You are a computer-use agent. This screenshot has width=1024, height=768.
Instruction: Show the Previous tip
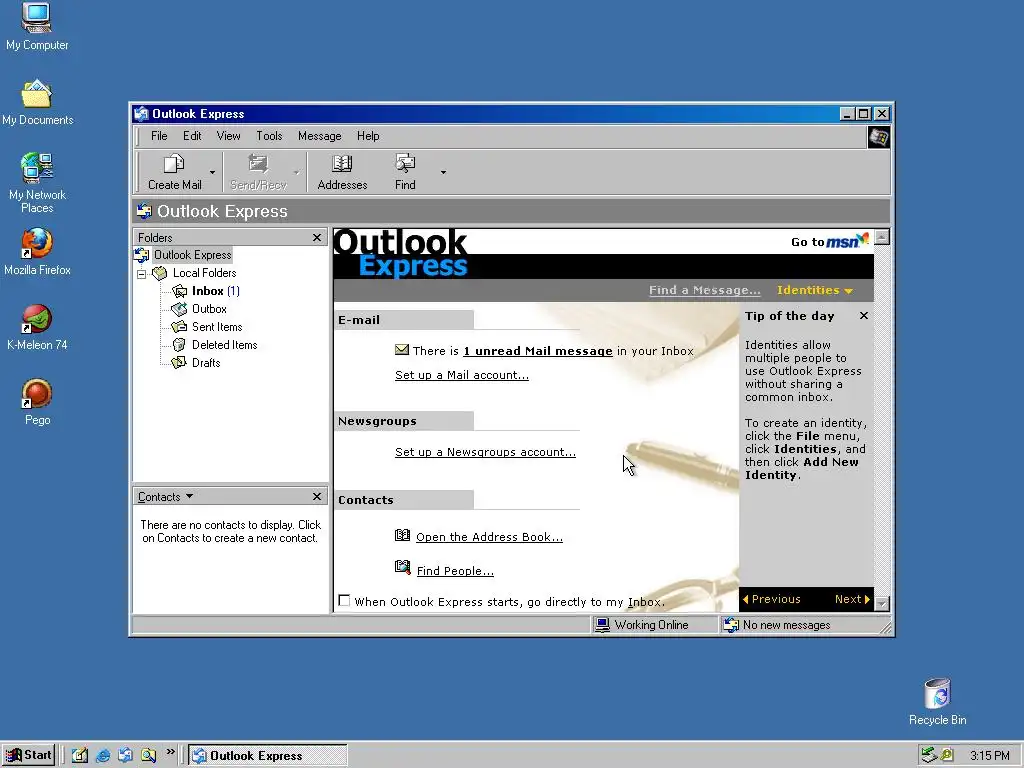coord(771,599)
